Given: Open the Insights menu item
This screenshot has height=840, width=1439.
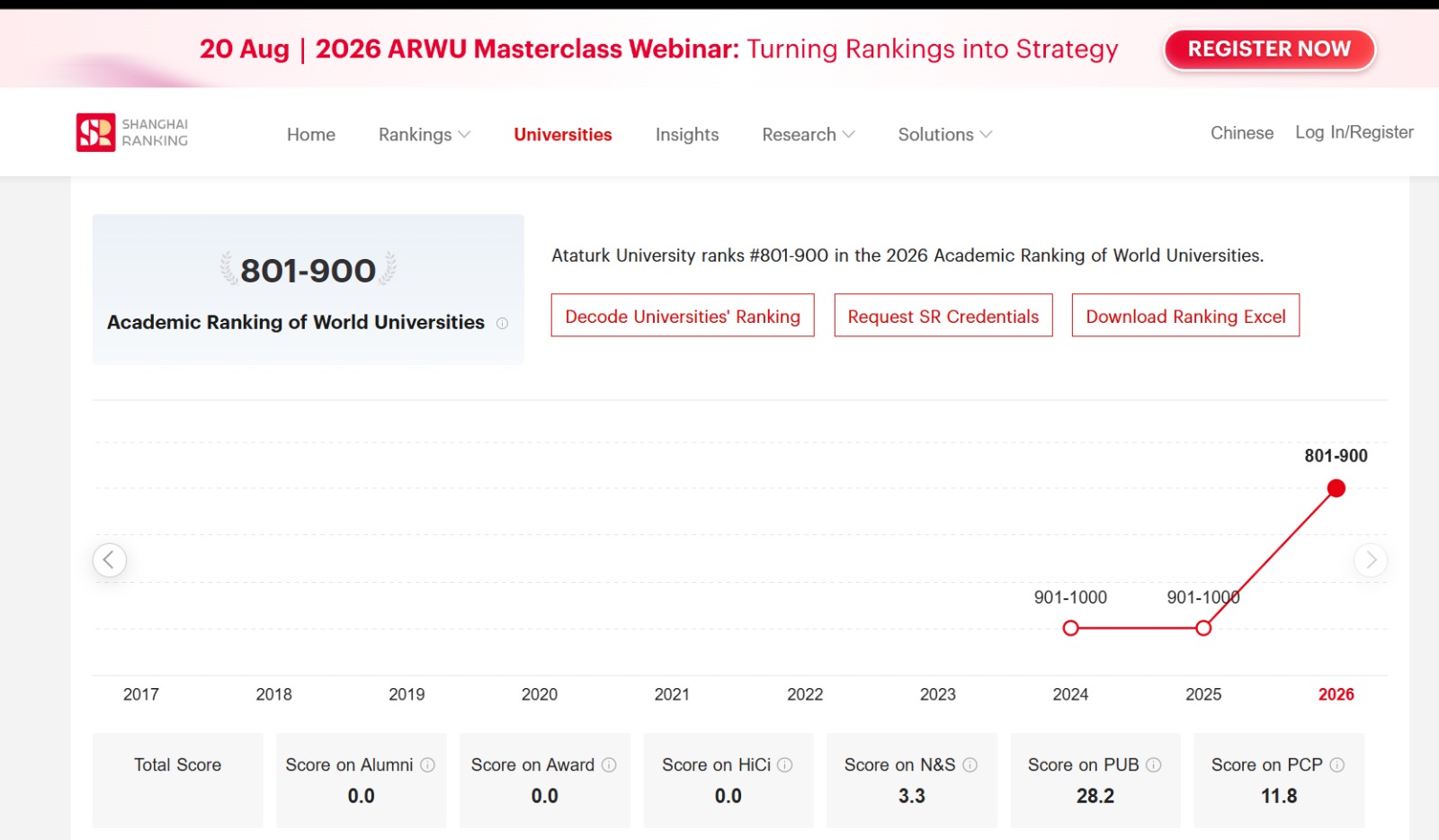Looking at the screenshot, I should coord(687,134).
